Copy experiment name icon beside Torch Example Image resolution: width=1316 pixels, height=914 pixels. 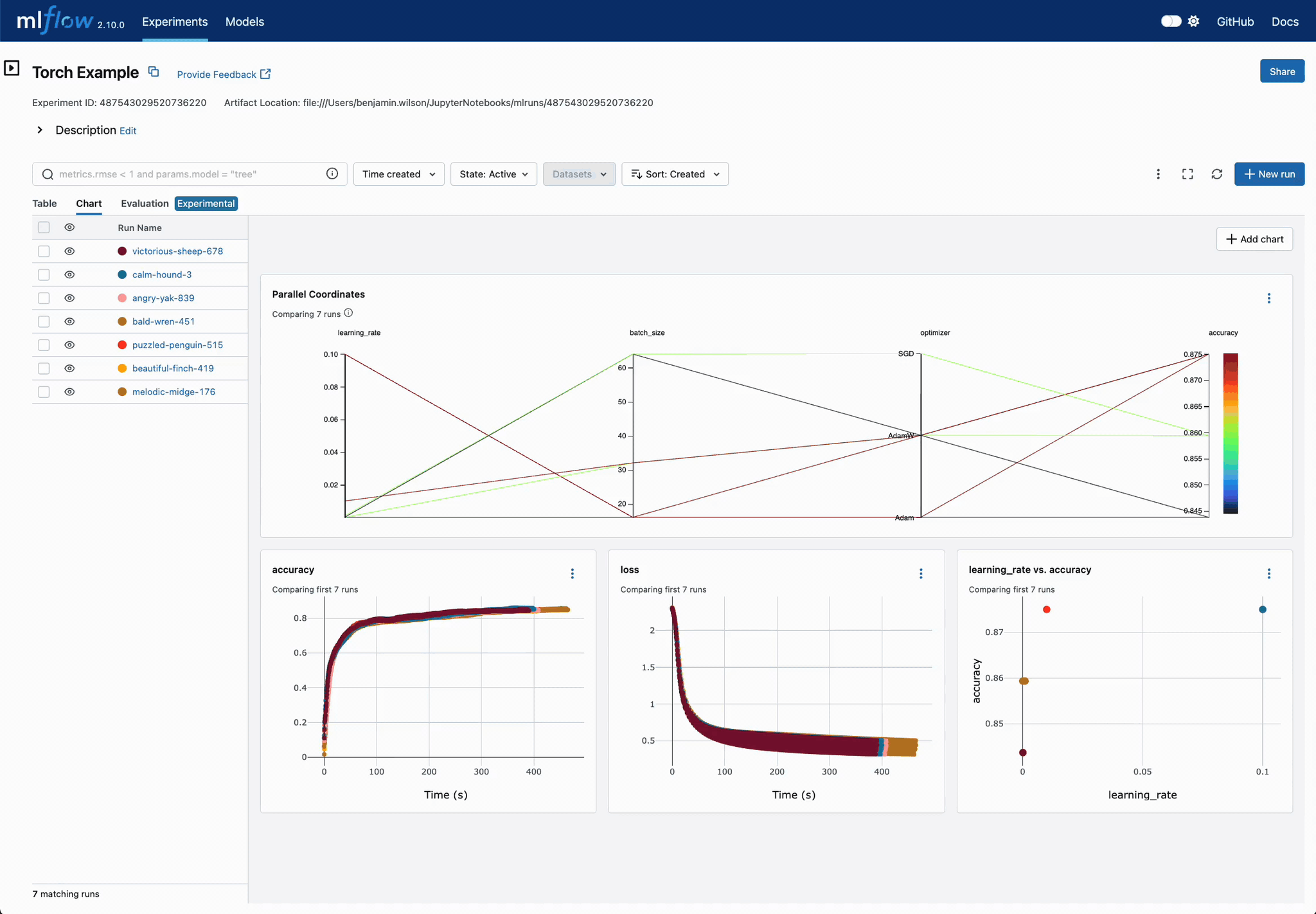pos(154,72)
